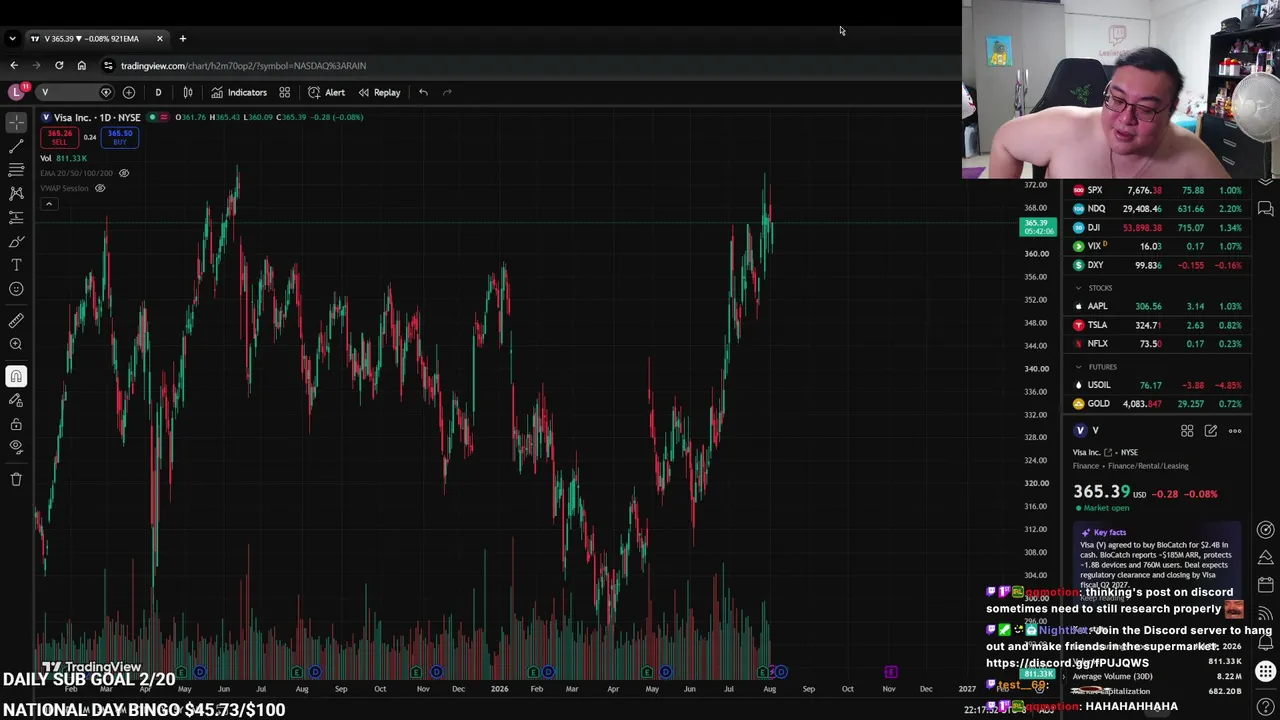Toggle hide all drawings eye icon
Image resolution: width=1280 pixels, height=720 pixels.
(x=16, y=447)
